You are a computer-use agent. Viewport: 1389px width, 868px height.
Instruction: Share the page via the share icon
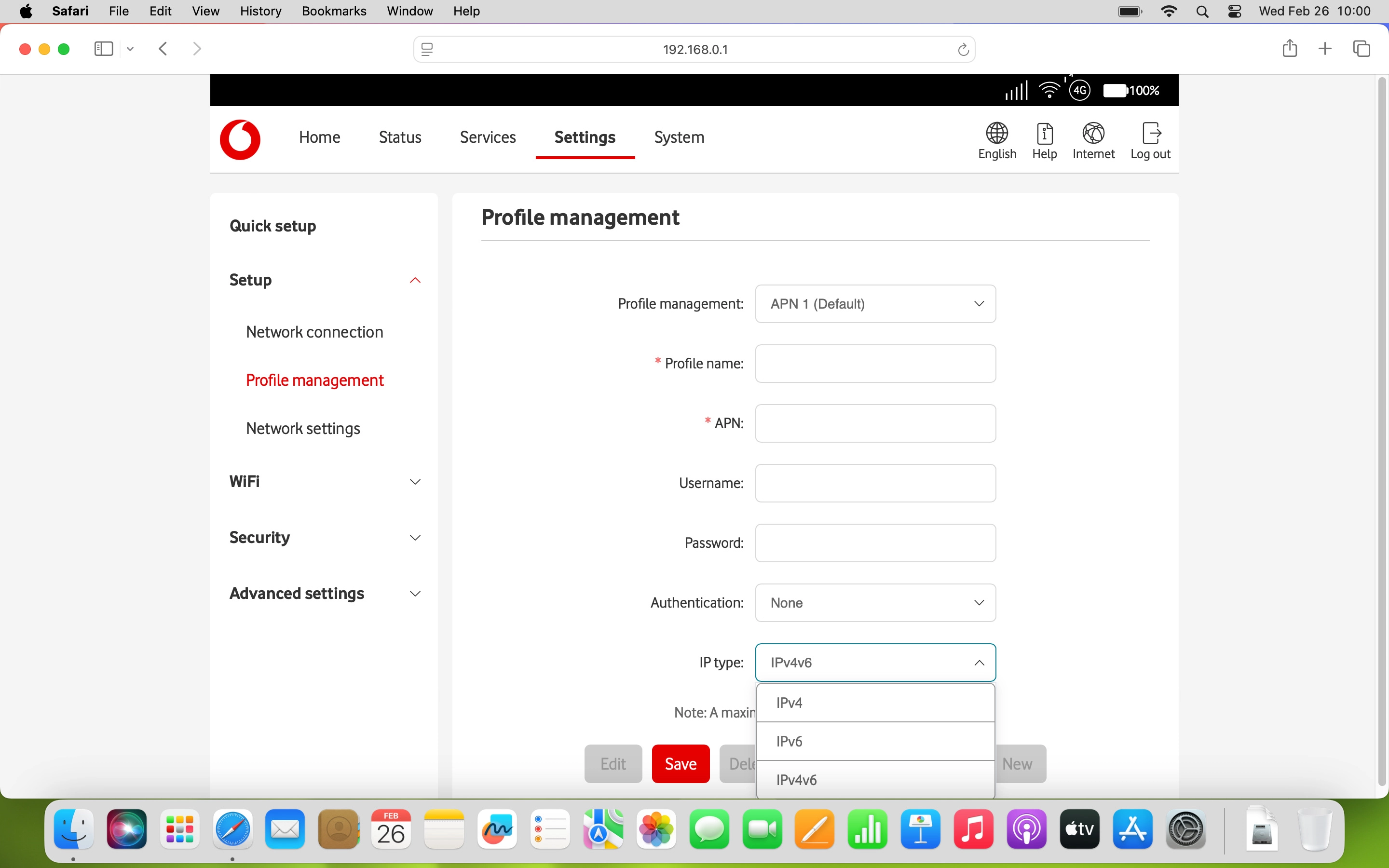click(x=1289, y=49)
